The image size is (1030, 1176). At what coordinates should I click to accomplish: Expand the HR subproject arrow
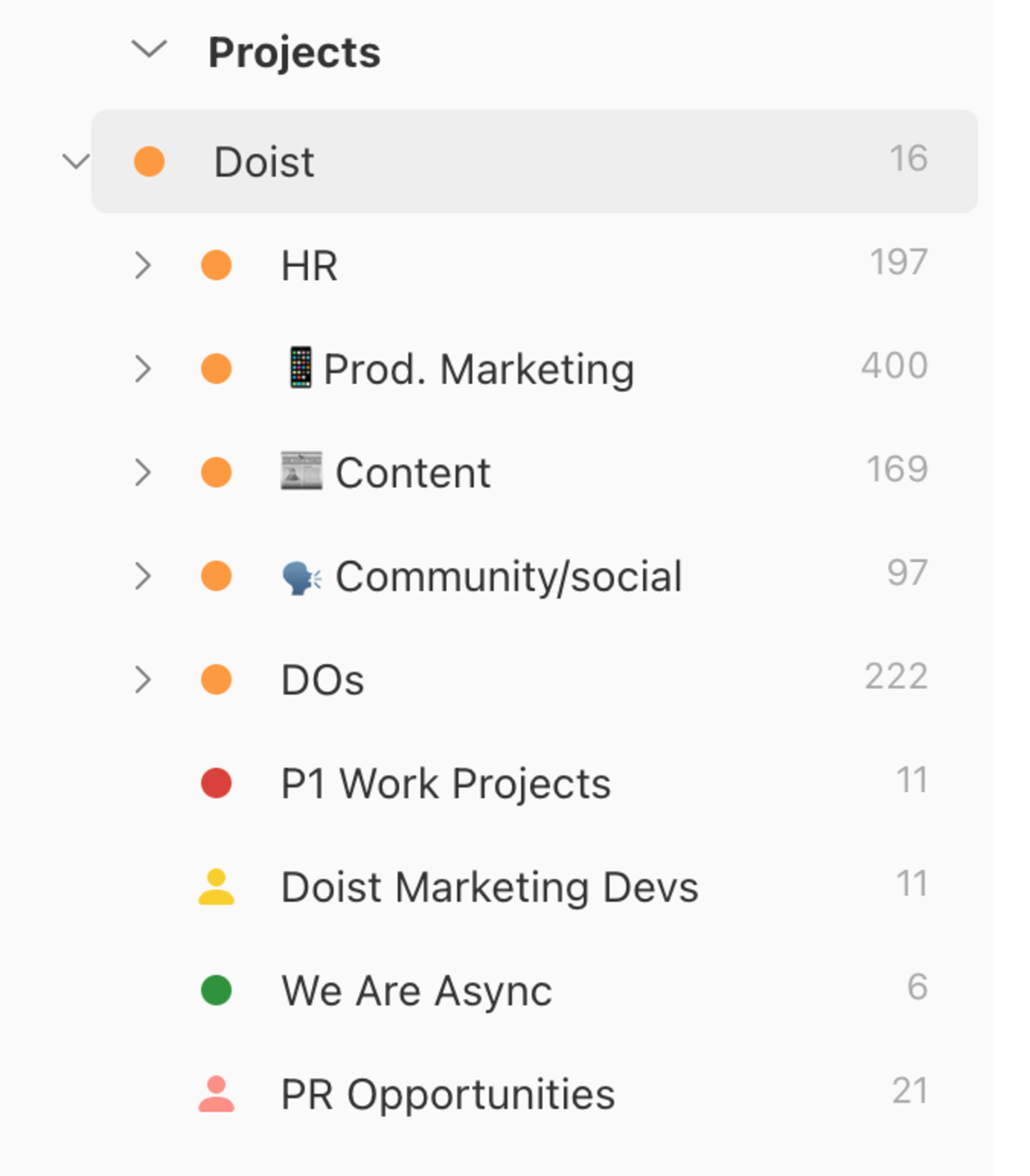(142, 265)
